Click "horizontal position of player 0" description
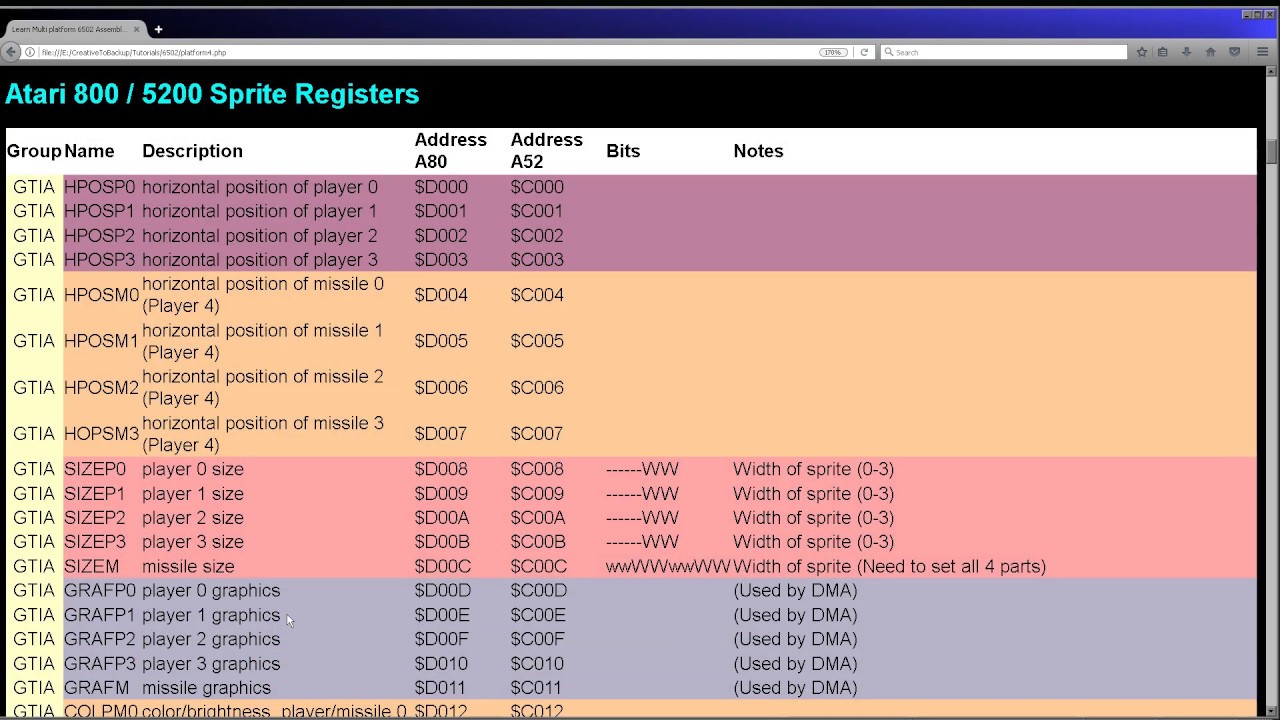This screenshot has width=1280, height=720. (x=260, y=187)
